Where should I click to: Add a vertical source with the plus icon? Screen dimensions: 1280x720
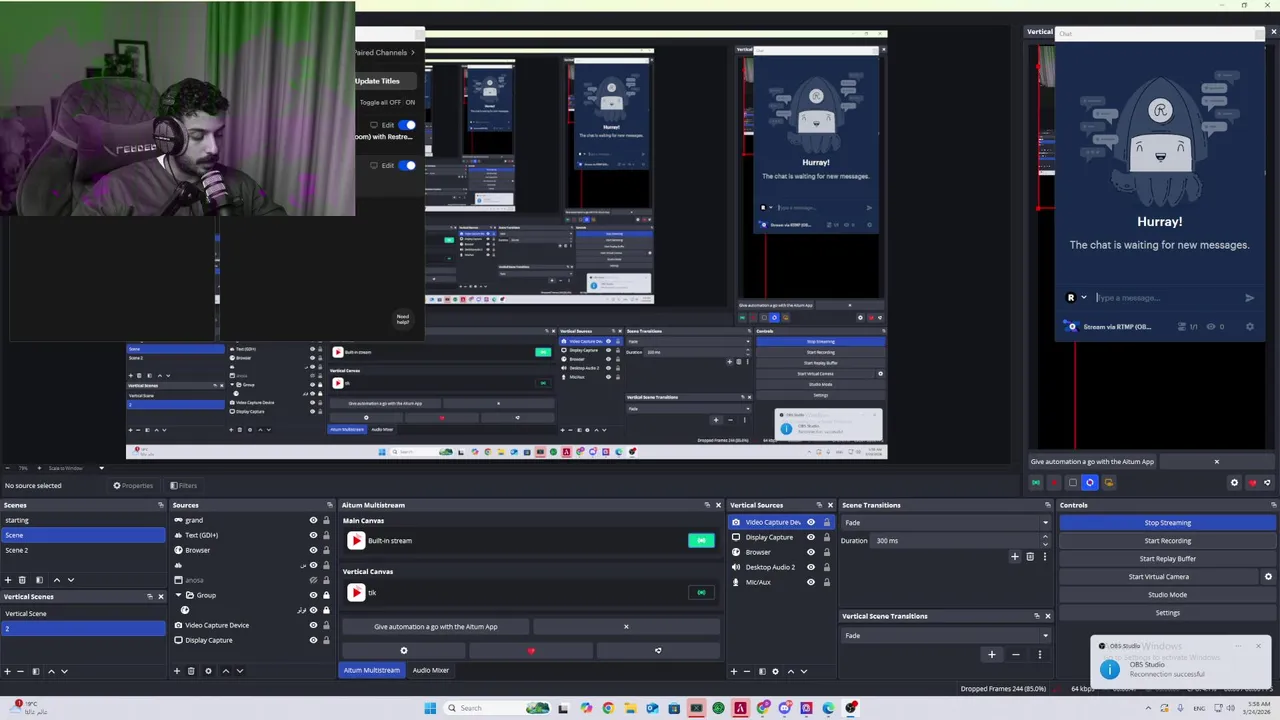(733, 671)
